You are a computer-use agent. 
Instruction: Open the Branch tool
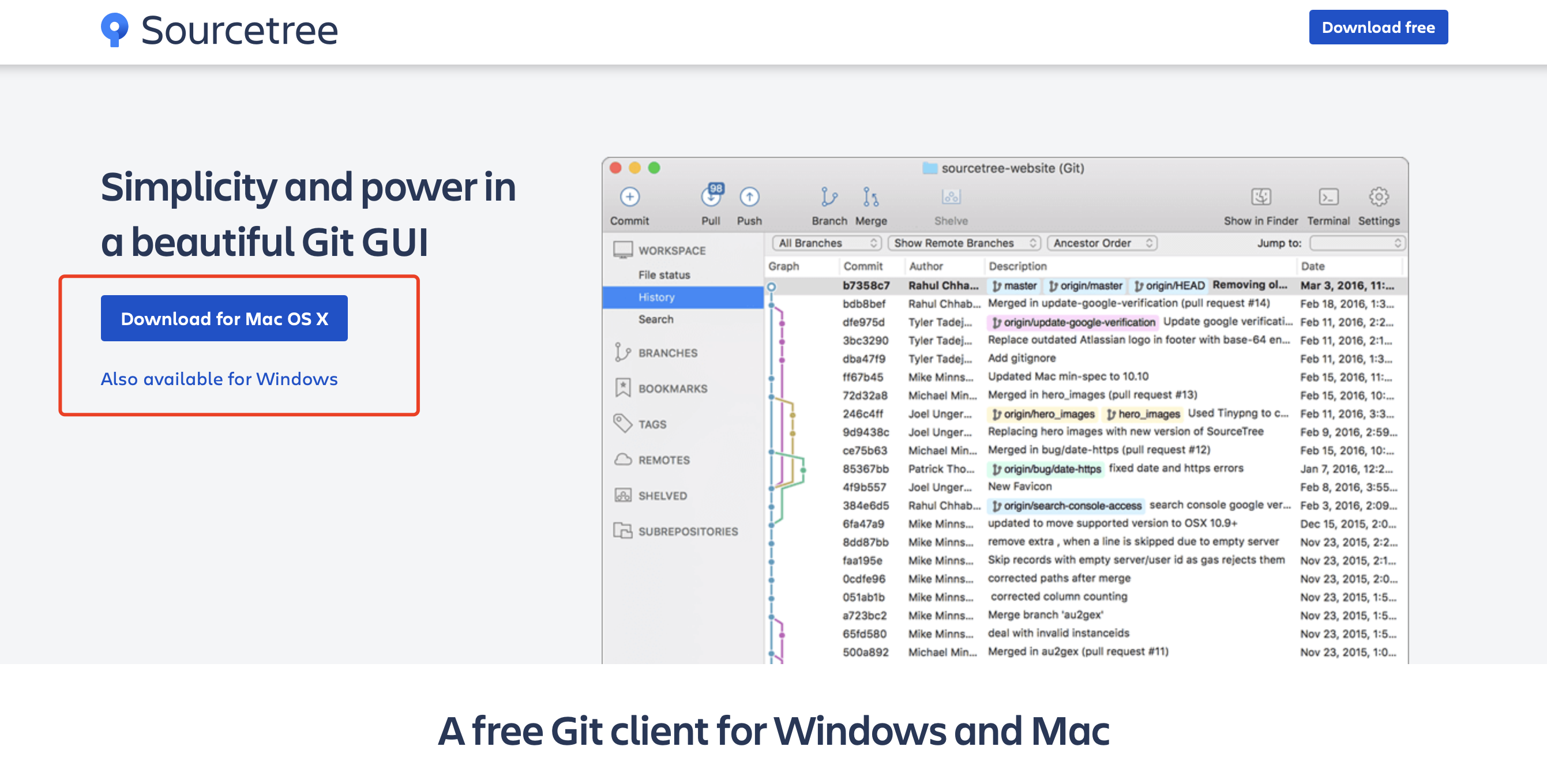[x=829, y=198]
